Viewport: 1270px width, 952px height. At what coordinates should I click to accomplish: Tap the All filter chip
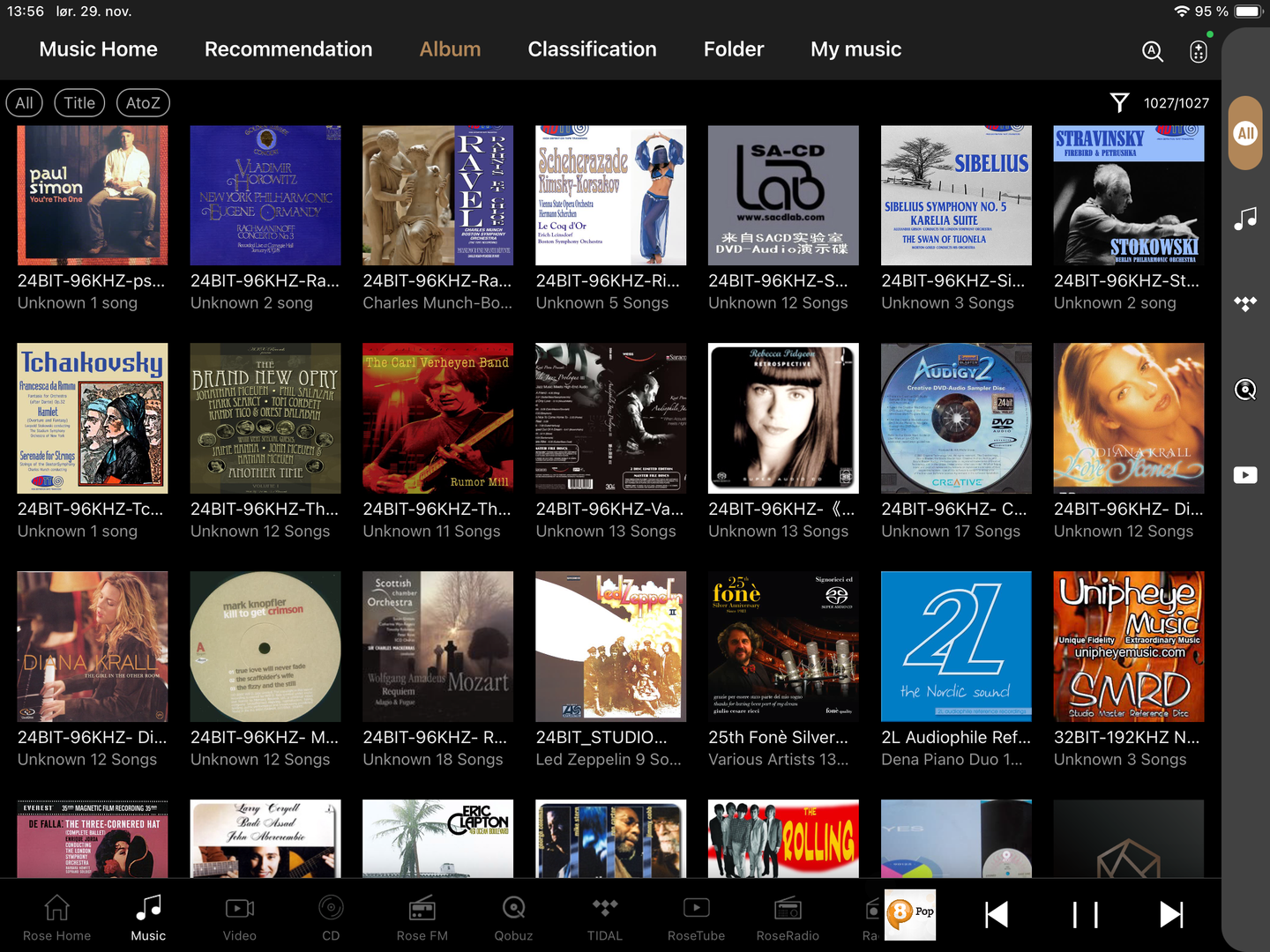tap(24, 103)
